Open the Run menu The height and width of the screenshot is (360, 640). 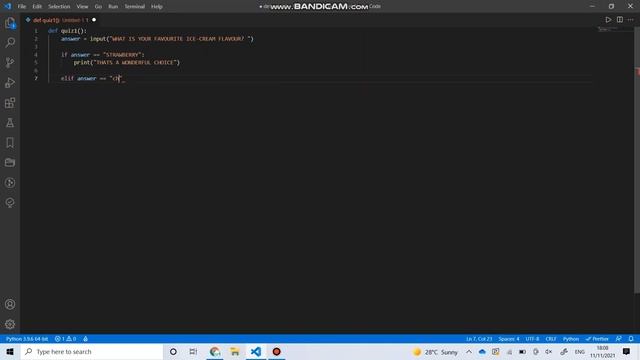click(113, 7)
